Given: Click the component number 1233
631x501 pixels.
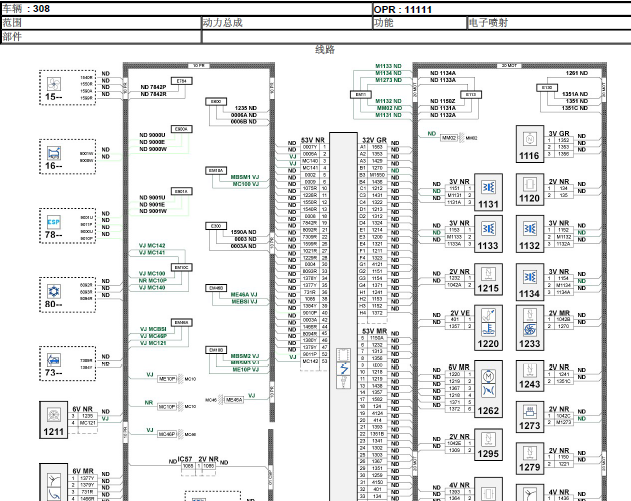Looking at the screenshot, I should point(530,344).
